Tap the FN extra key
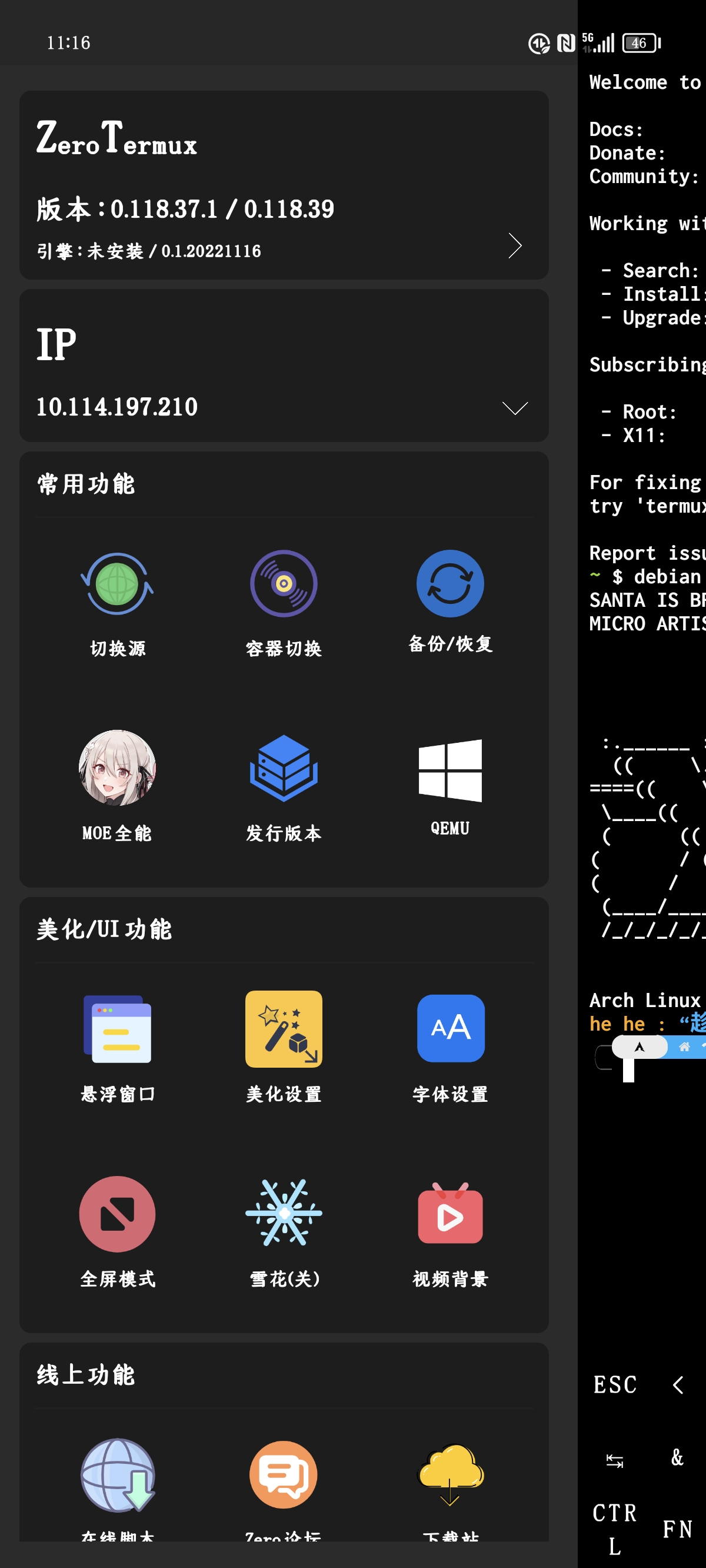This screenshot has width=706, height=1568. [677, 1529]
